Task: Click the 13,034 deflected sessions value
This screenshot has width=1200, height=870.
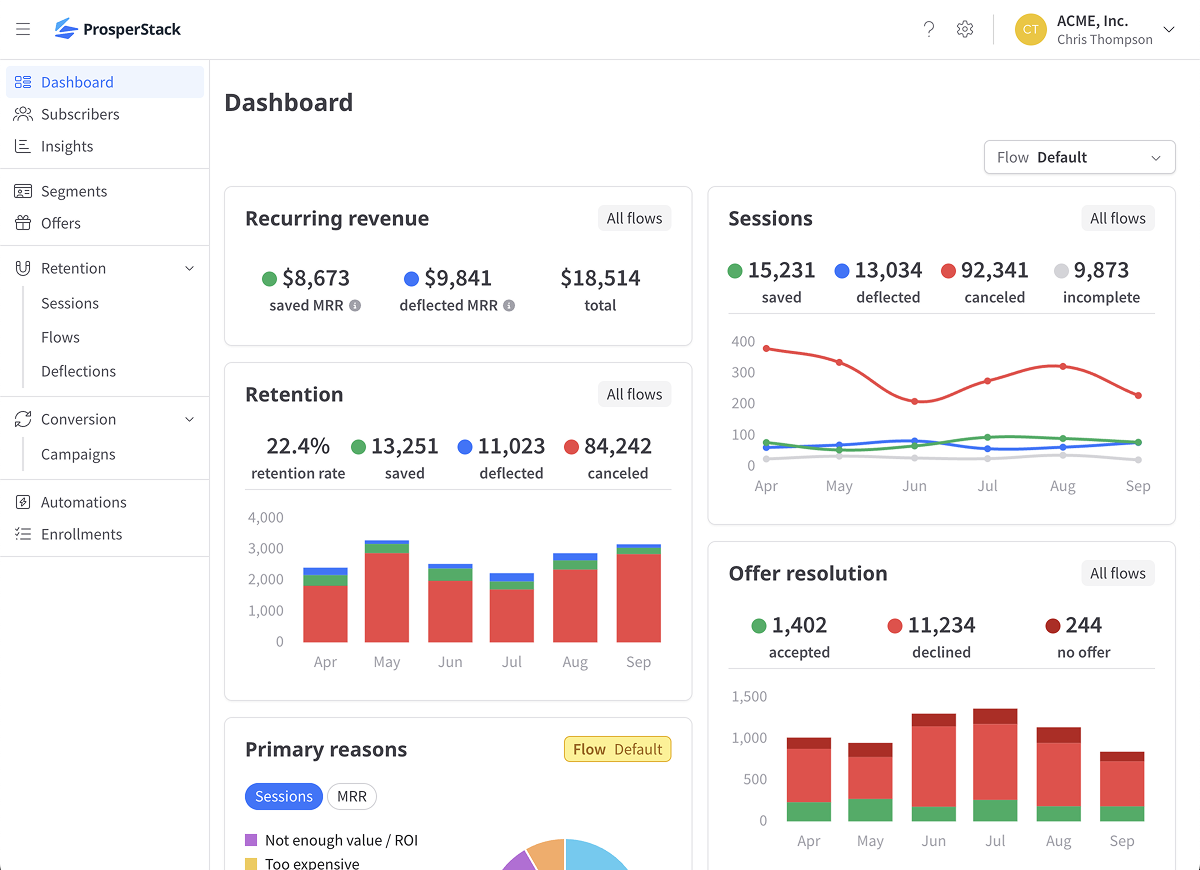Action: [888, 270]
